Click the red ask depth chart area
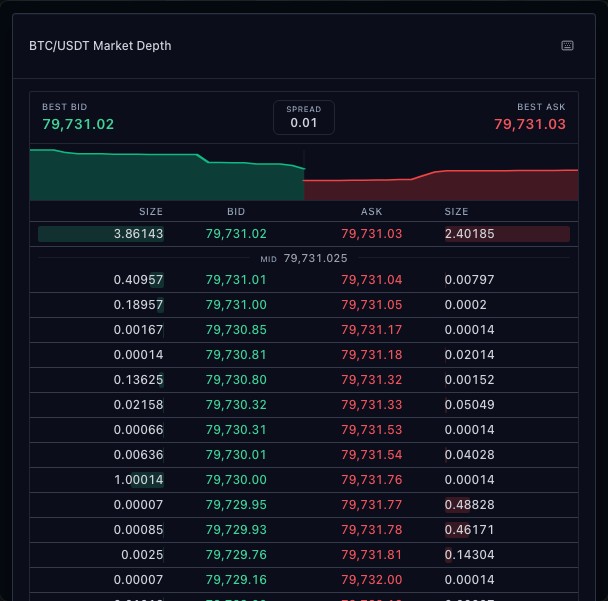The height and width of the screenshot is (601, 608). click(441, 186)
